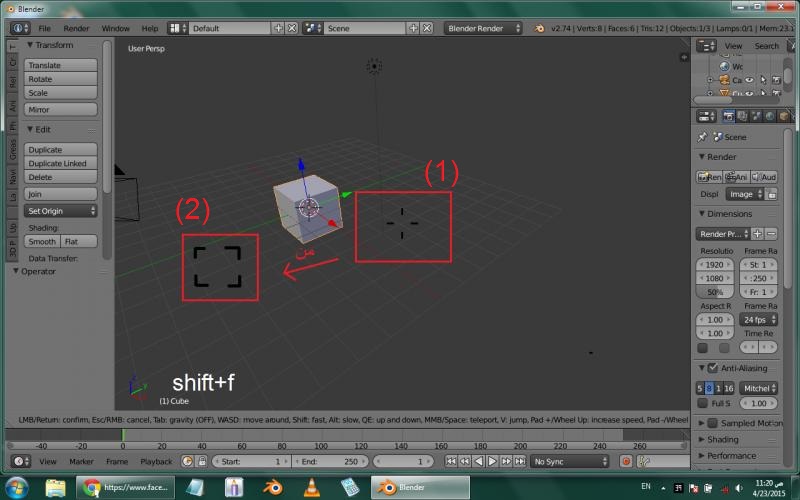800x500 pixels.
Task: Click the Smooth shading button
Action: pyautogui.click(x=42, y=241)
